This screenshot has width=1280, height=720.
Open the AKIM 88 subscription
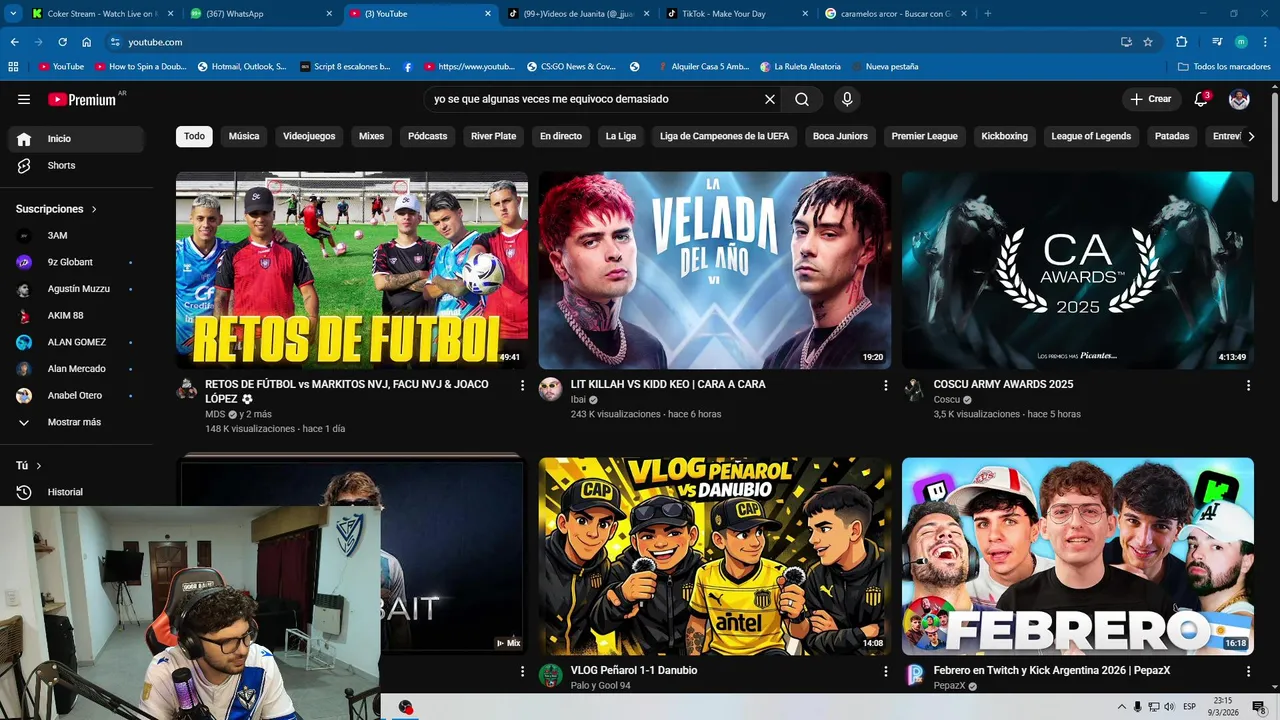[75, 315]
